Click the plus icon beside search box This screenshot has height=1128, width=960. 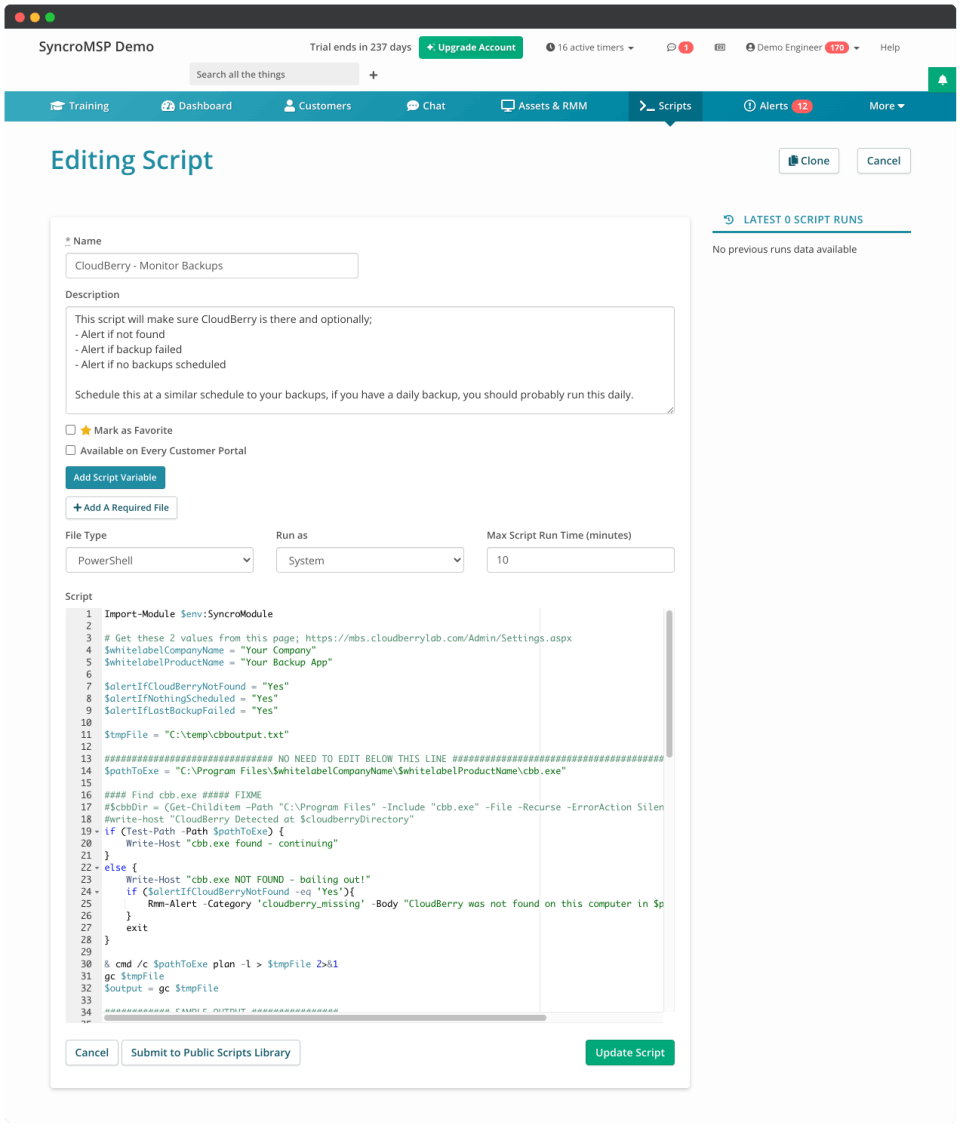pos(373,75)
